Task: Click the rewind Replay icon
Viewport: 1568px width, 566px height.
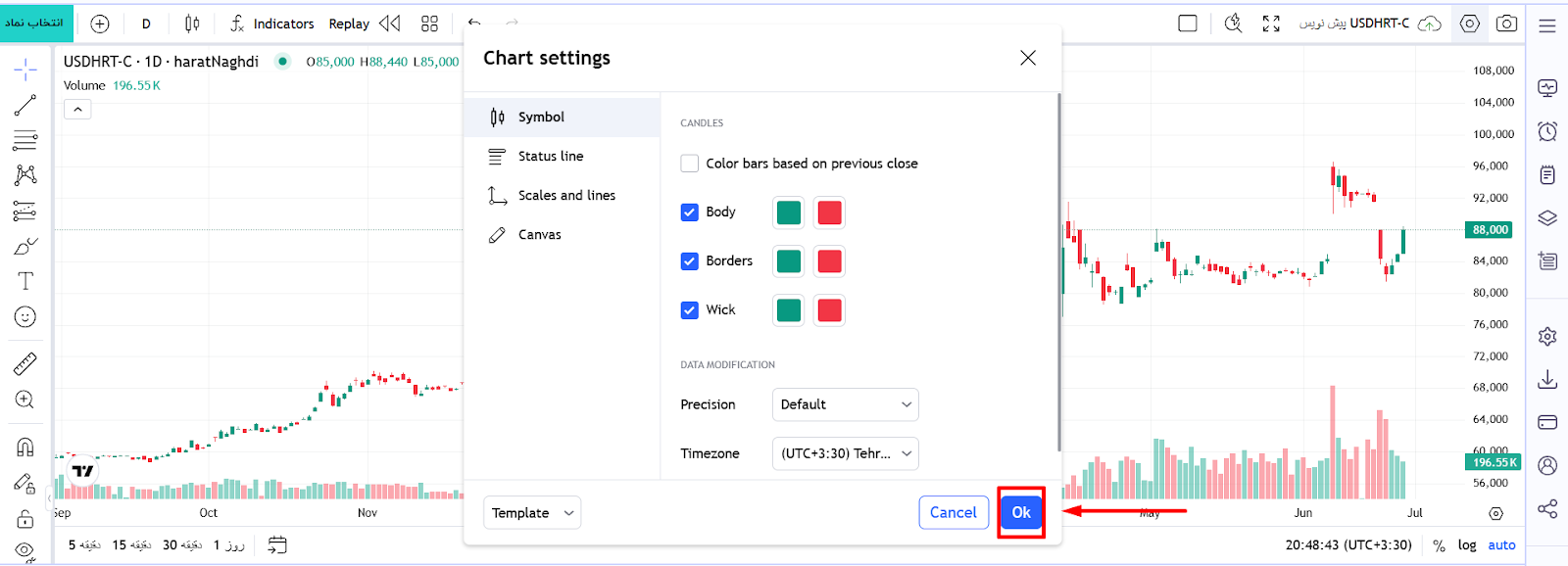Action: (390, 24)
